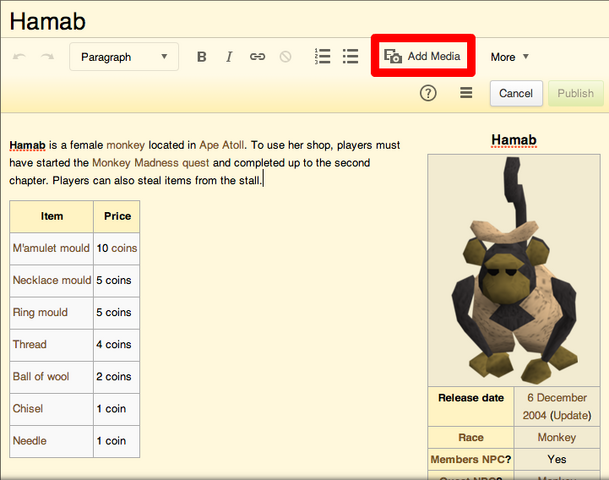Toggle italic formatting
The image size is (609, 480).
point(229,57)
